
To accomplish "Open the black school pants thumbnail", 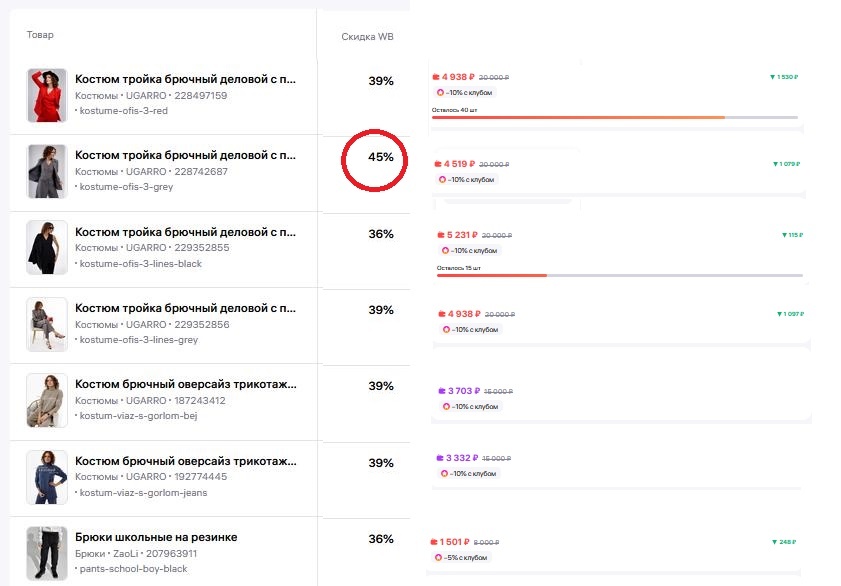I will [x=47, y=553].
